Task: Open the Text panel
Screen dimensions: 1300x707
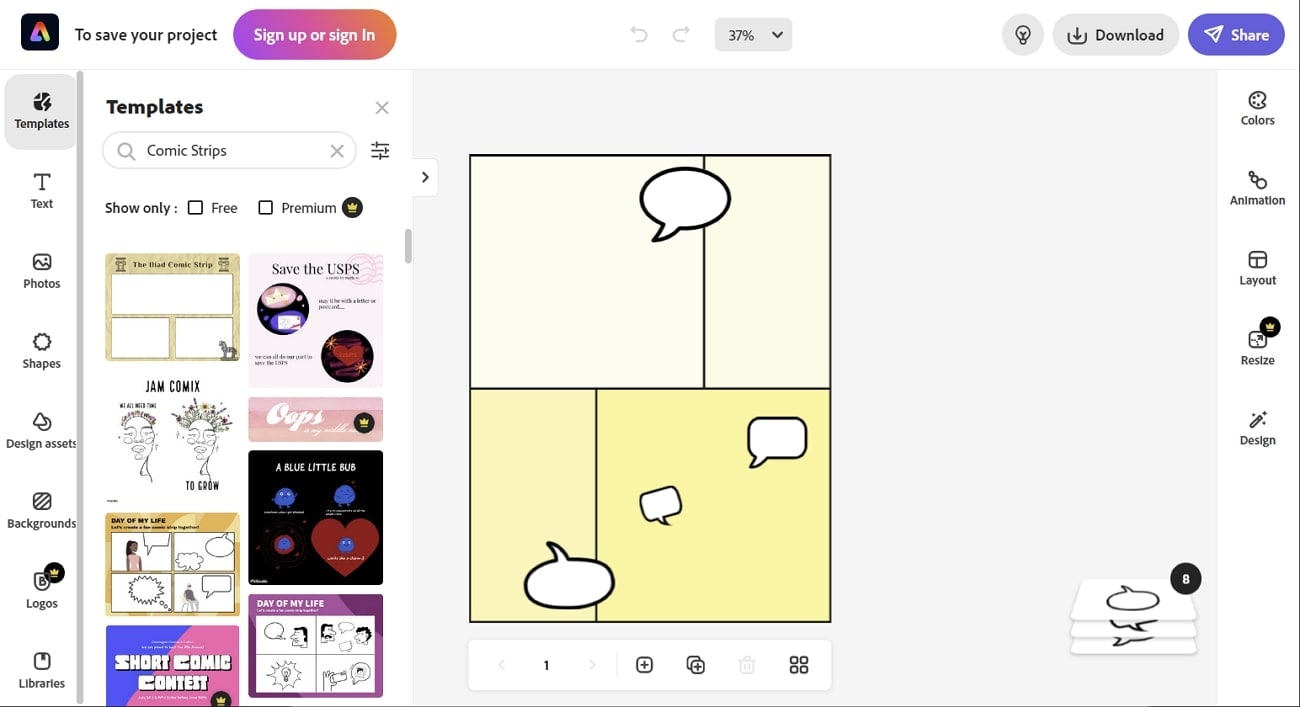Action: tap(41, 190)
